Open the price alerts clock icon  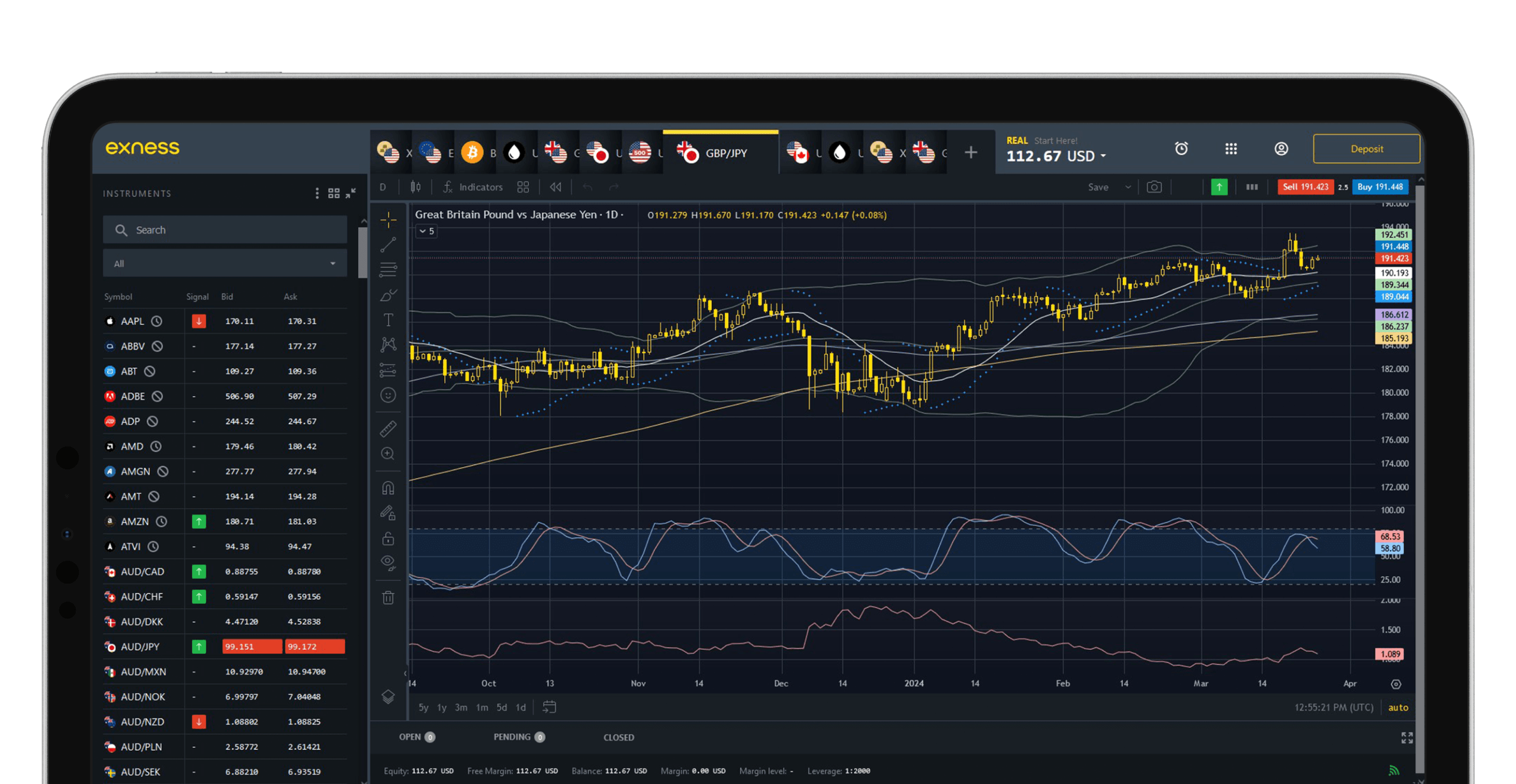(x=1181, y=149)
